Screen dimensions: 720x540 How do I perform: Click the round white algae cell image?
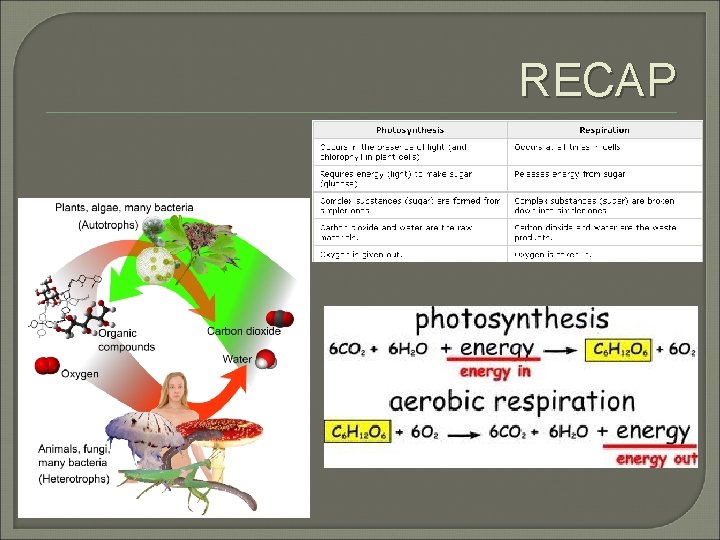click(155, 265)
